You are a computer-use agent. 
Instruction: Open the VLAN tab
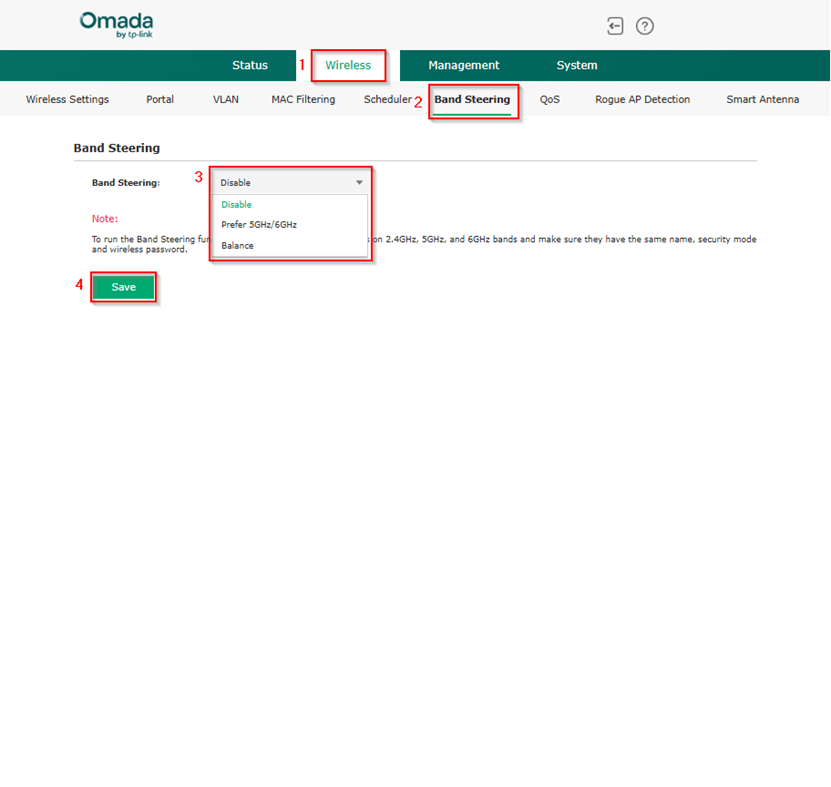(x=225, y=99)
